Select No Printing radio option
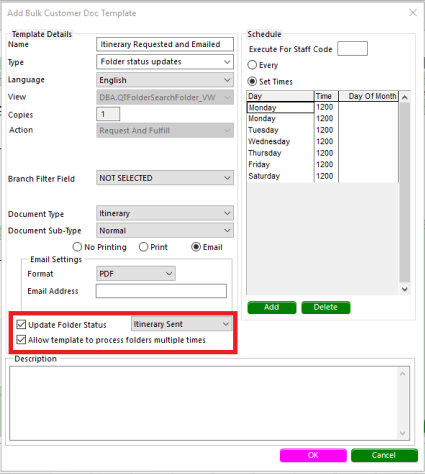Screen dimensions: 425x474 pos(77,247)
